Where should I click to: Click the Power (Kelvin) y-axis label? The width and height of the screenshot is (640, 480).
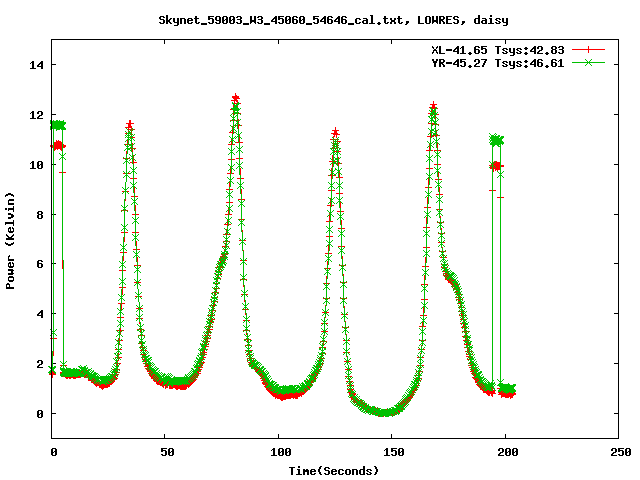[10, 241]
